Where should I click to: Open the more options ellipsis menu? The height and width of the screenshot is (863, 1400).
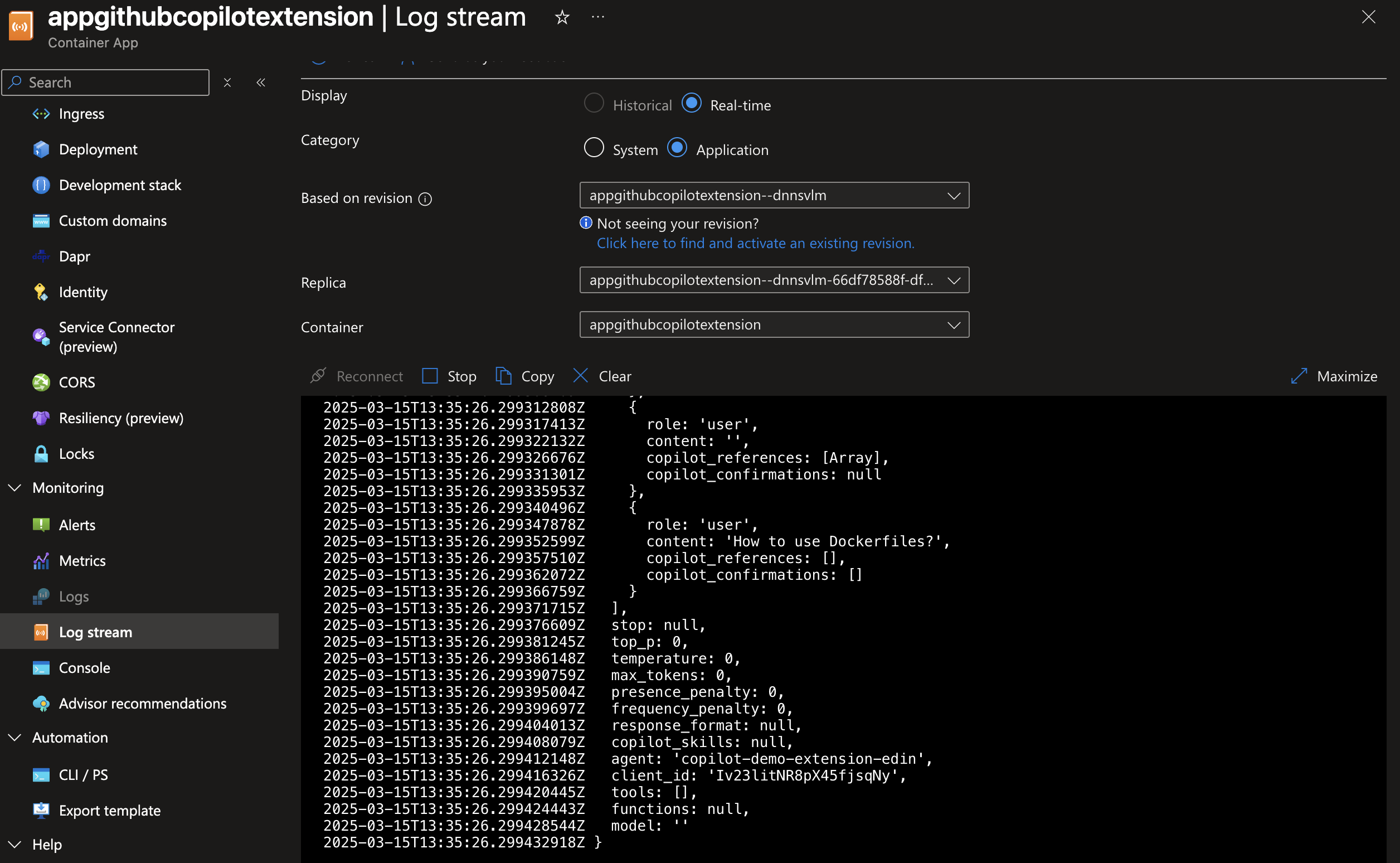[x=597, y=18]
